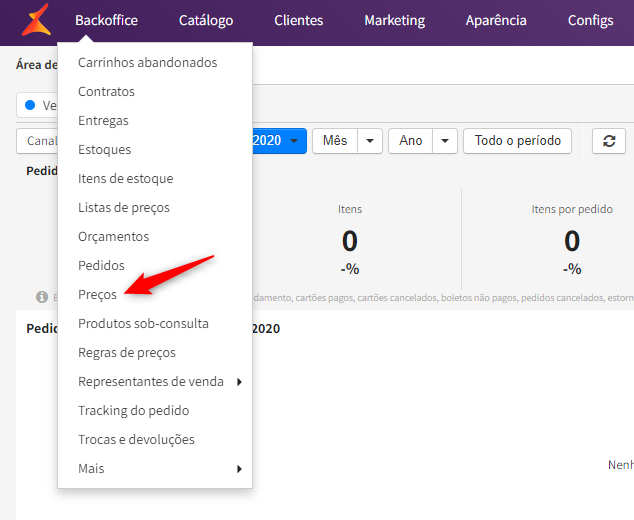Click the orange logo icon
Screen dimensions: 634x520
tap(36, 20)
